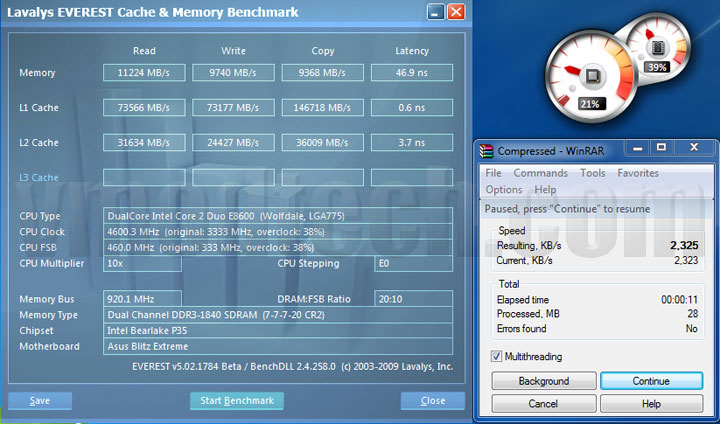Image resolution: width=720 pixels, height=424 pixels.
Task: Click Memory Latency value 46.9 ns
Action: (x=412, y=73)
